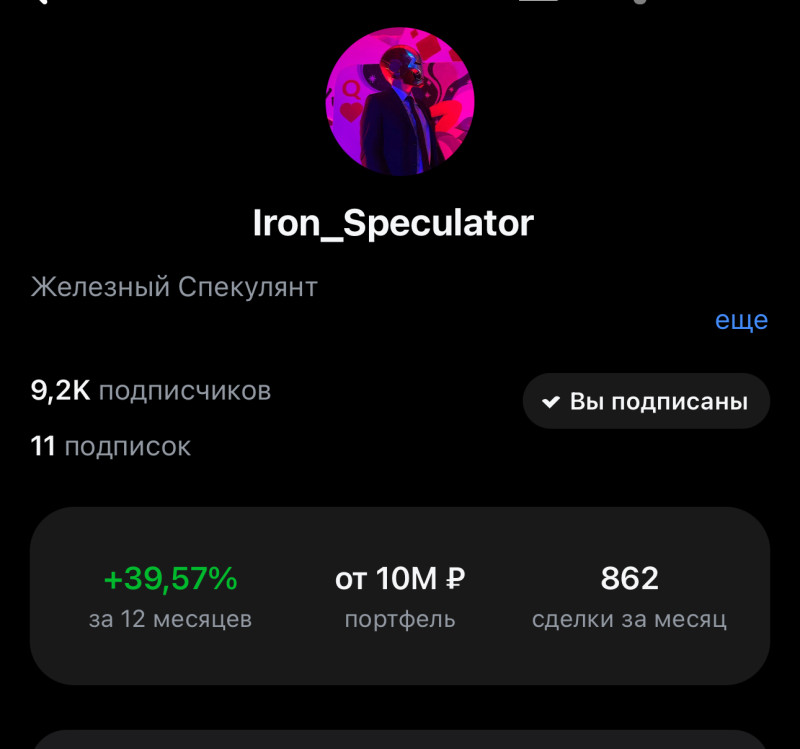
Task: Open the Iron_Speculator profile avatar
Action: click(400, 101)
